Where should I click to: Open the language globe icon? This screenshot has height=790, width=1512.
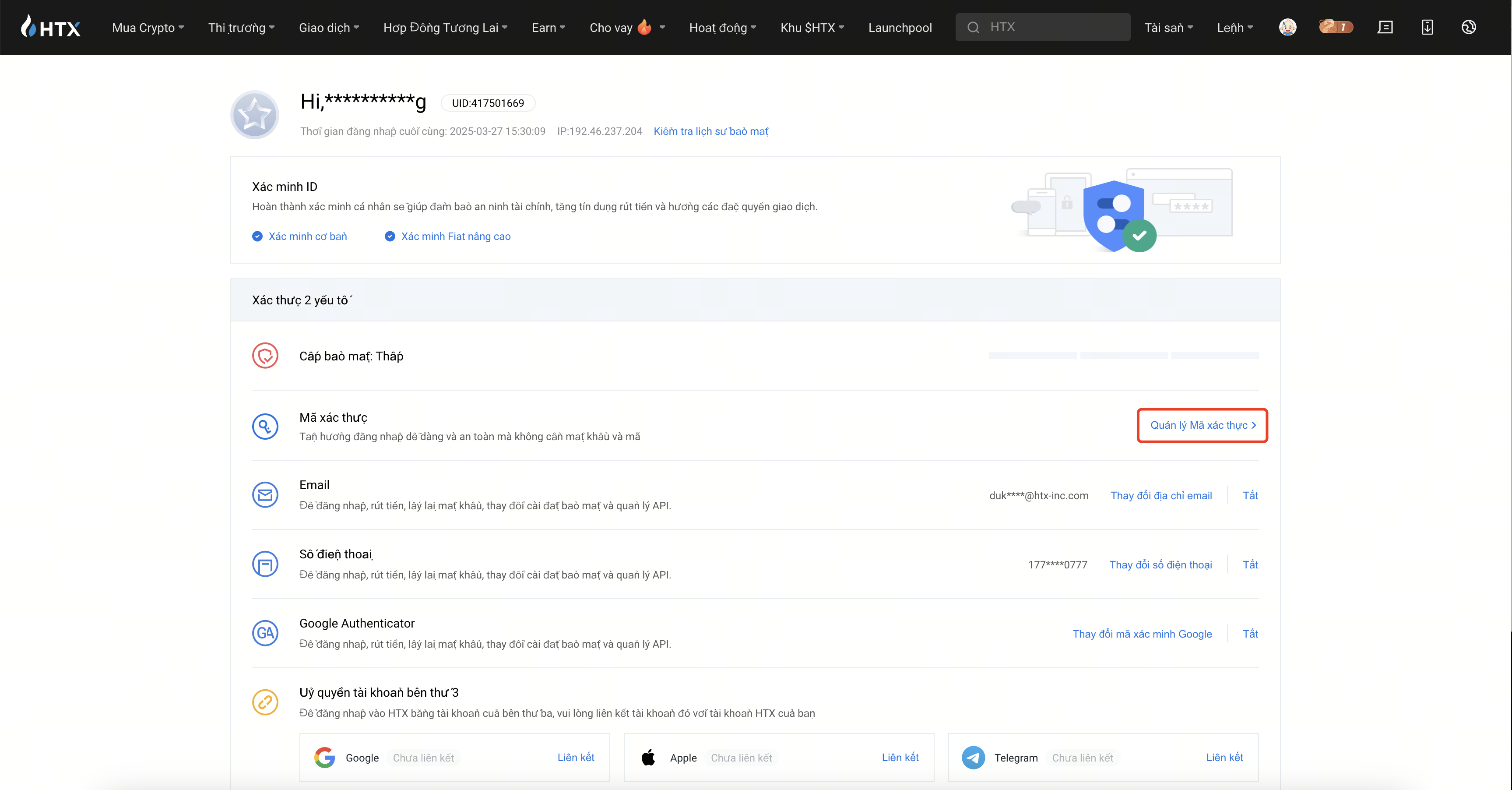[x=1469, y=27]
